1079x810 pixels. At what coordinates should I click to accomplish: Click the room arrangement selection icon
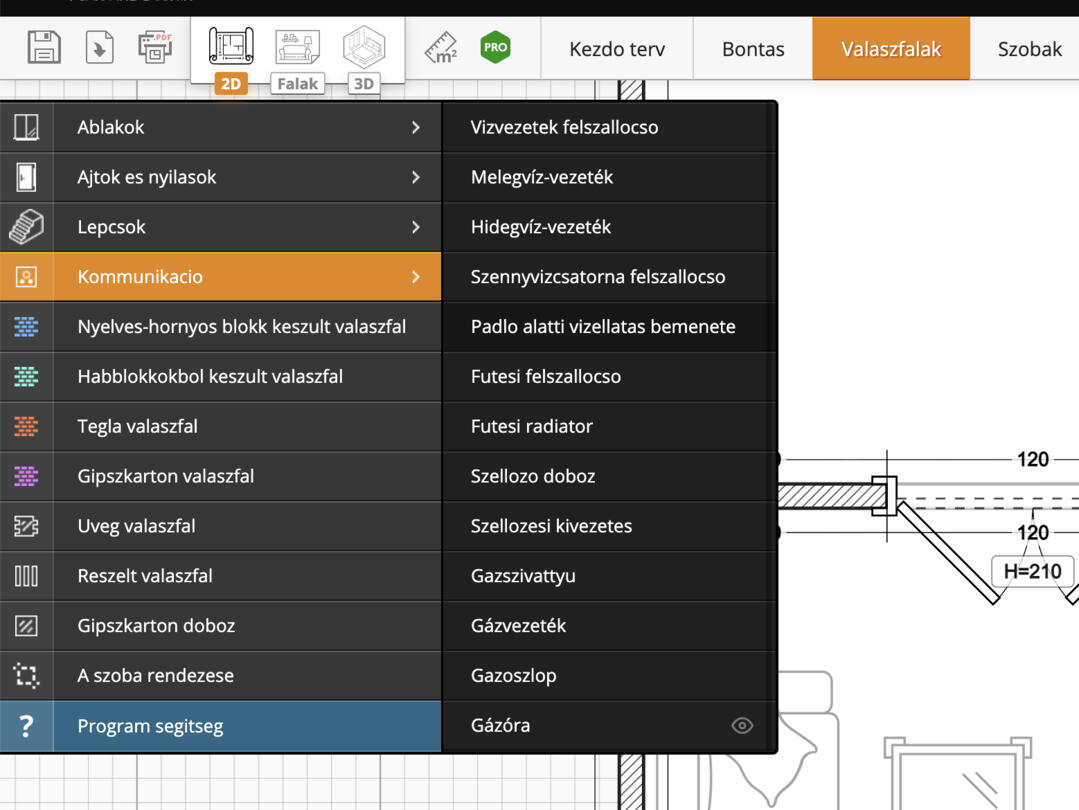coord(26,676)
